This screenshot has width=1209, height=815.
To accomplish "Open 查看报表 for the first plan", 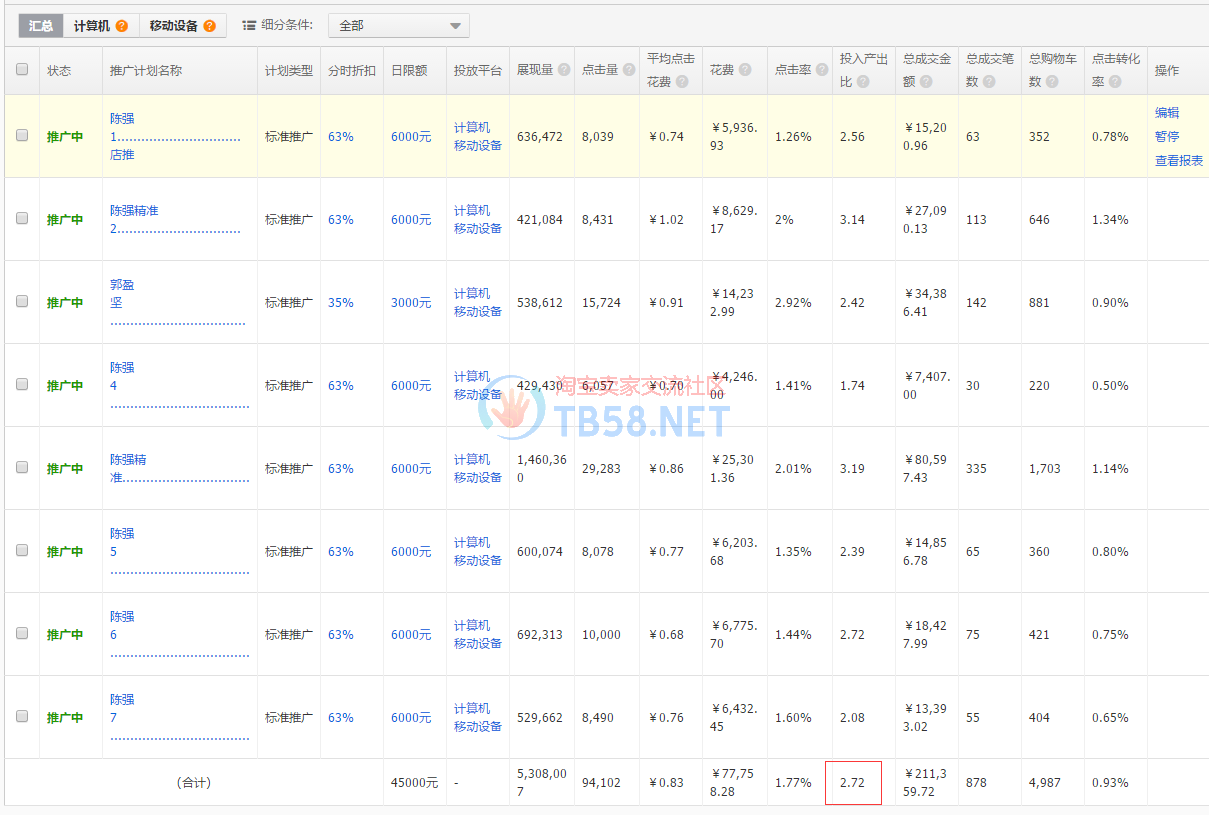I will 1178,160.
